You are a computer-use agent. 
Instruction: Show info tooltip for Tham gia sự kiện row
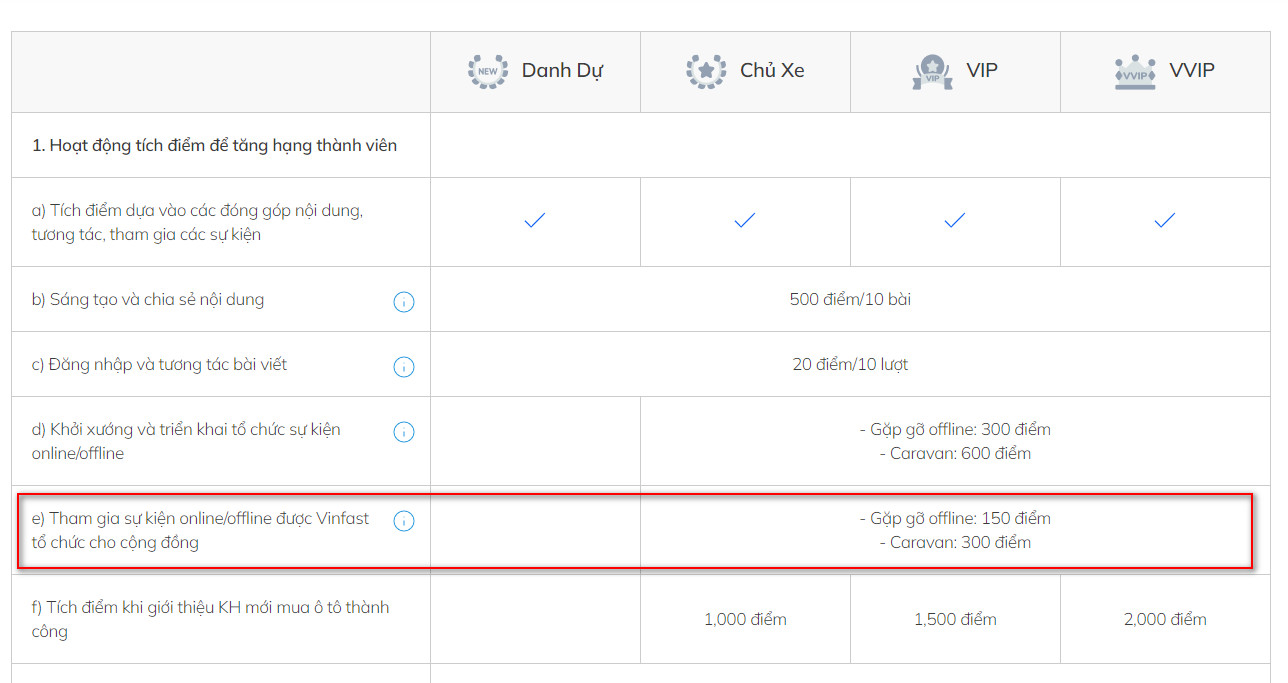[x=404, y=521]
